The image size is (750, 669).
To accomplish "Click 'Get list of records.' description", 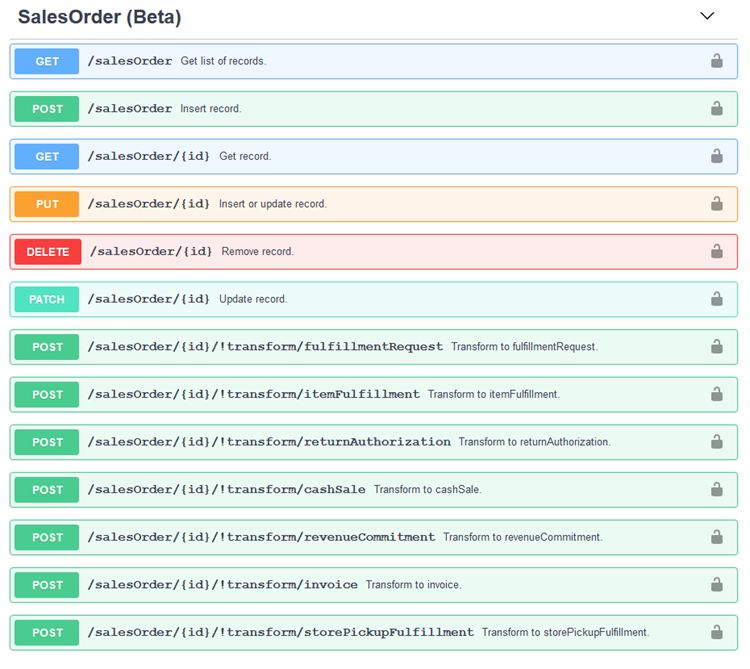I will point(223,61).
